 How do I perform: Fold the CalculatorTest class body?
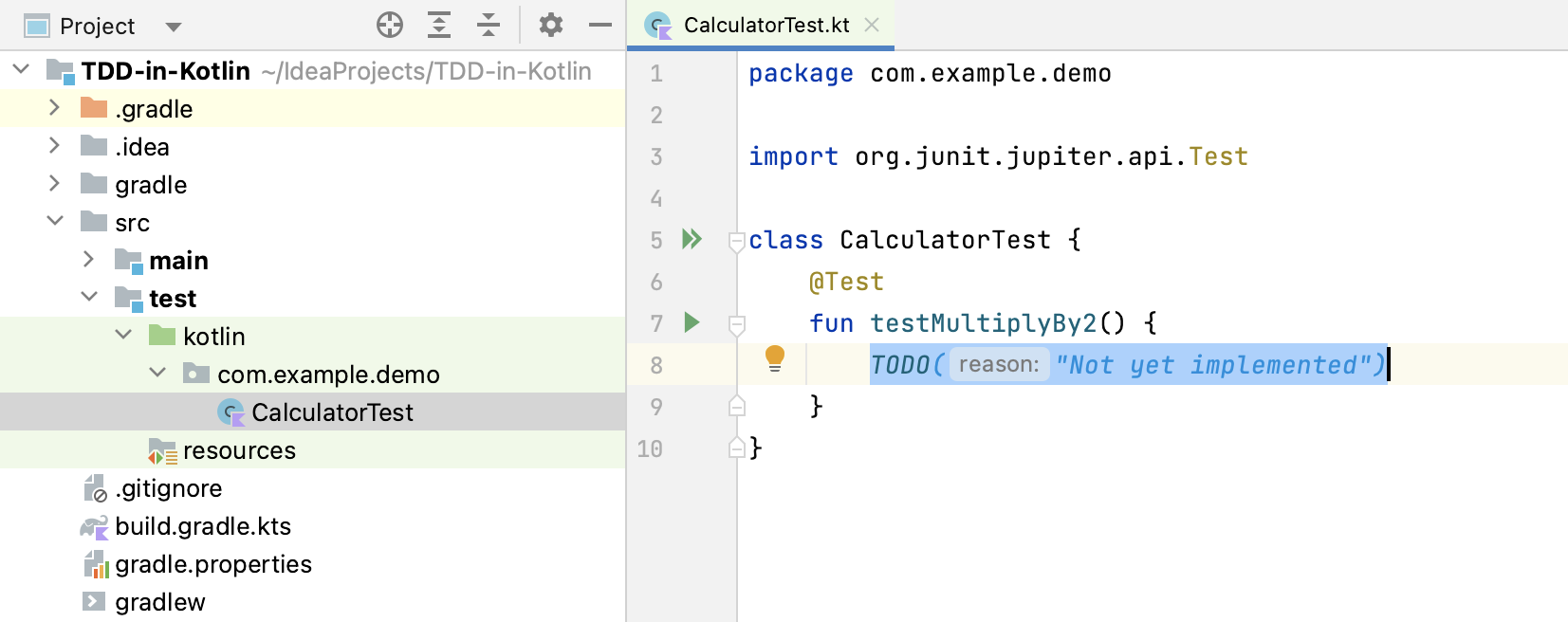coord(736,241)
